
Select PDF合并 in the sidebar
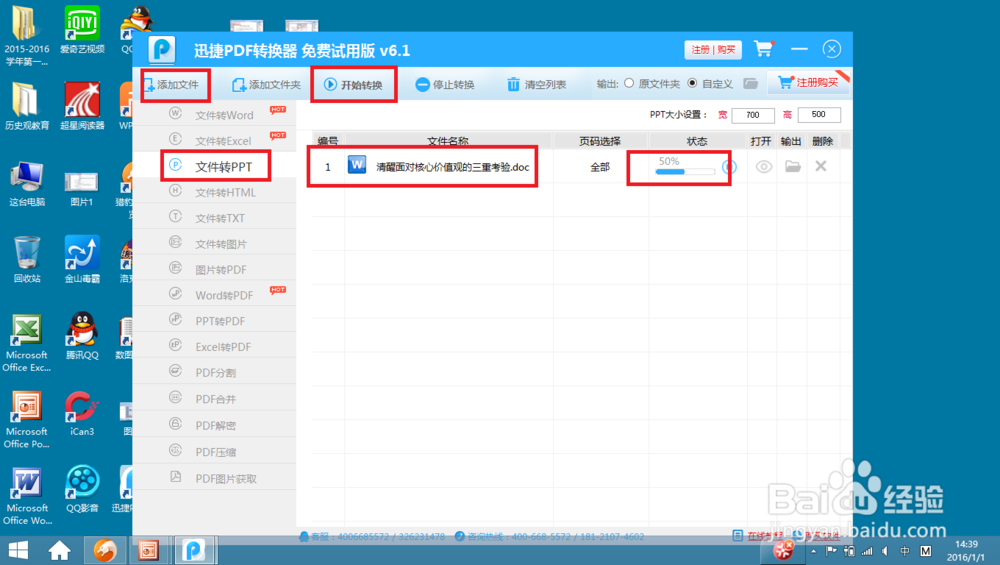tap(215, 399)
